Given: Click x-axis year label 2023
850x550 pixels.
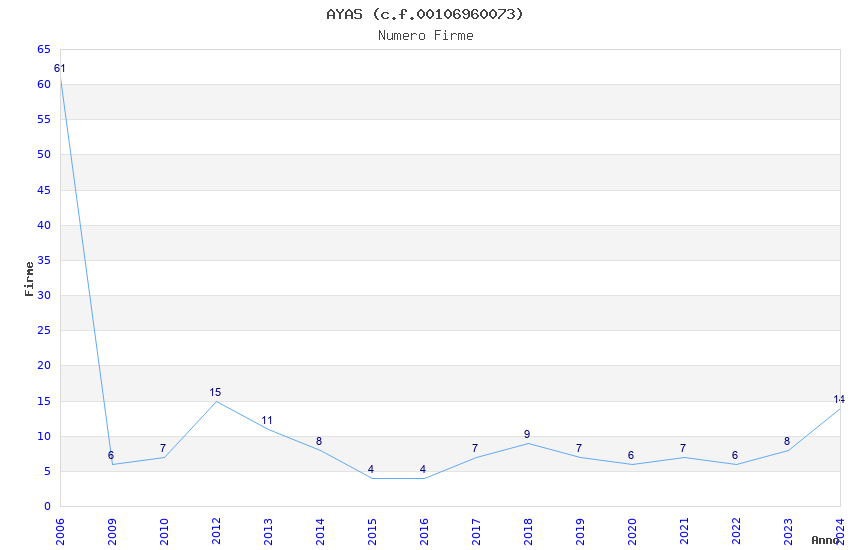Looking at the screenshot, I should coord(788,532).
